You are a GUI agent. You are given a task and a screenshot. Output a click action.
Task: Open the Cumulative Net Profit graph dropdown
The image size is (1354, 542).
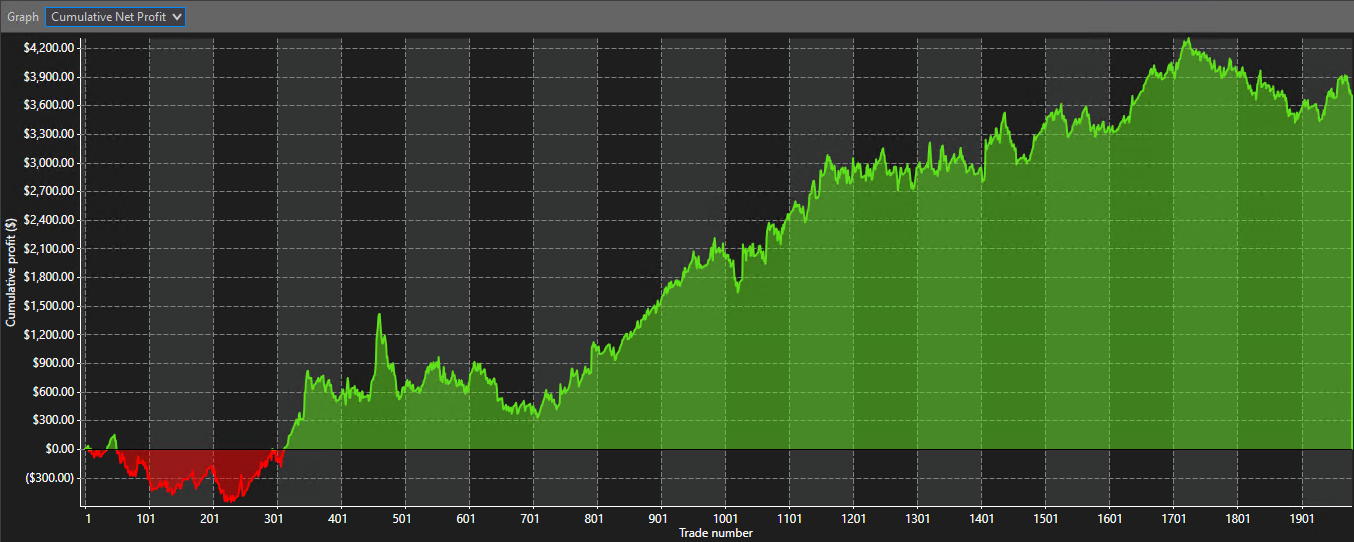point(116,17)
